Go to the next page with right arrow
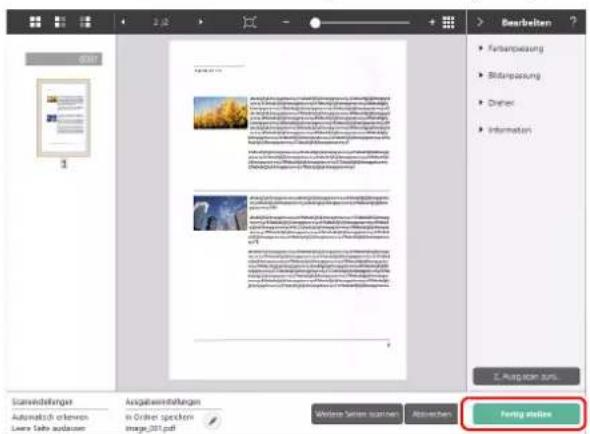The height and width of the screenshot is (434, 590). [201, 22]
